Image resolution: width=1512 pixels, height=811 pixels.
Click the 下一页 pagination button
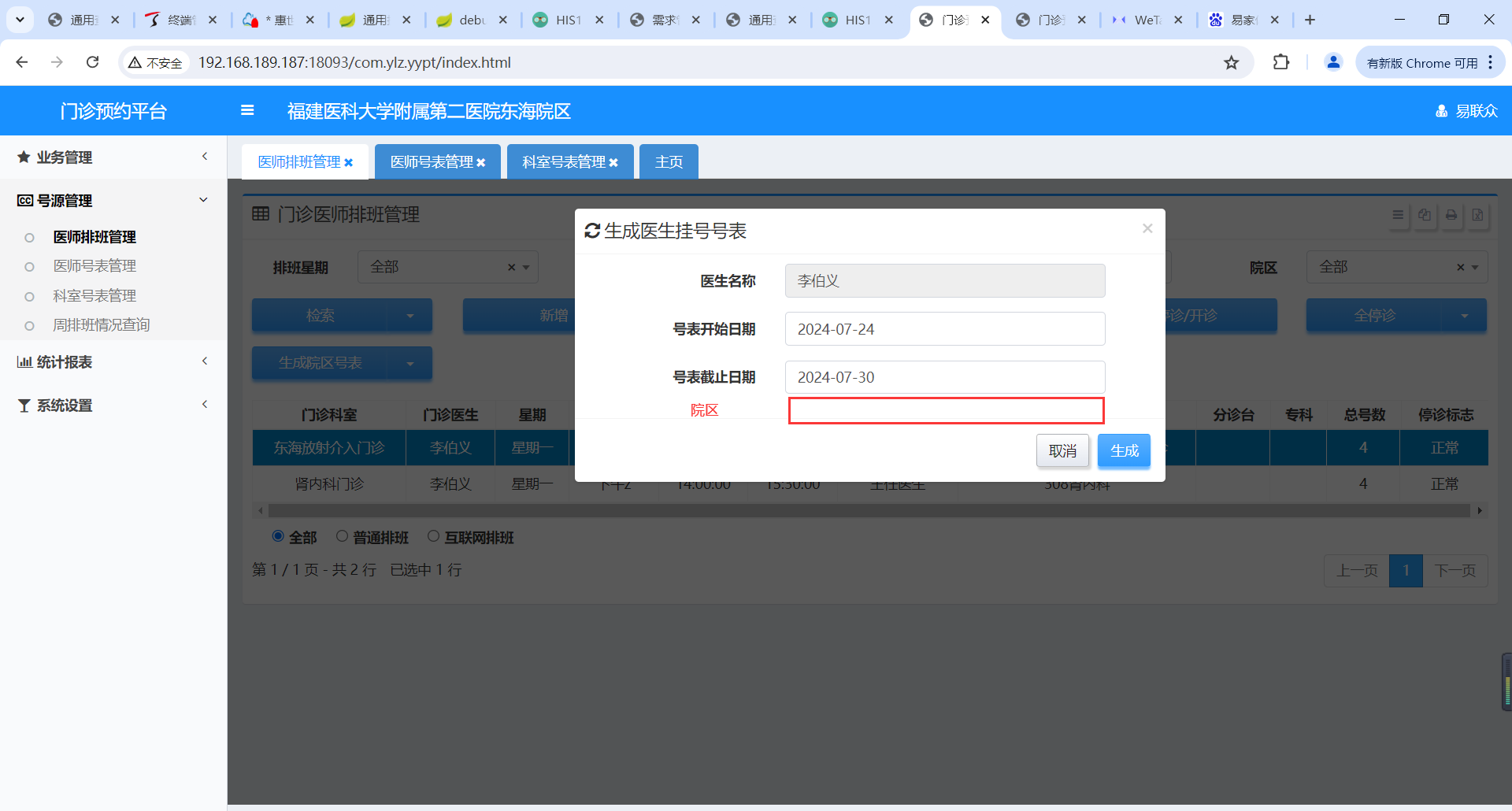pyautogui.click(x=1455, y=571)
